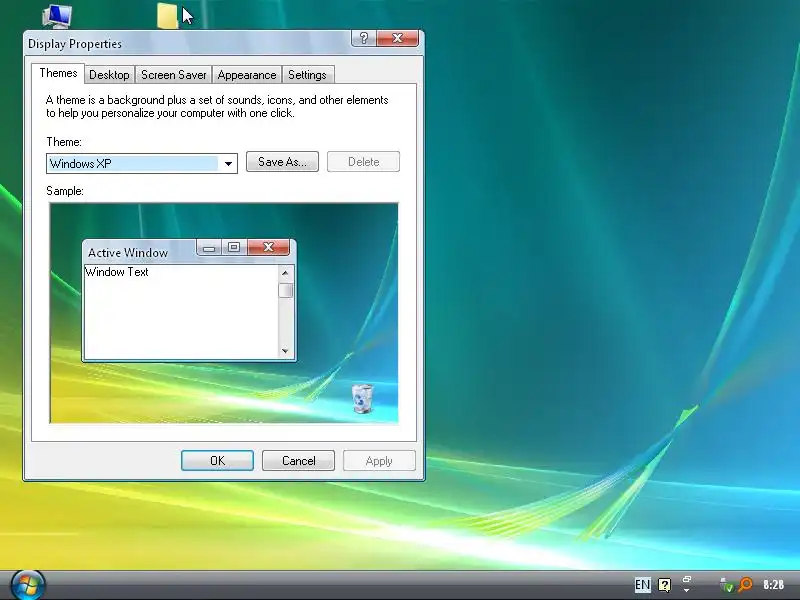Click the sample window's red X icon
This screenshot has height=600, width=800.
click(x=268, y=247)
